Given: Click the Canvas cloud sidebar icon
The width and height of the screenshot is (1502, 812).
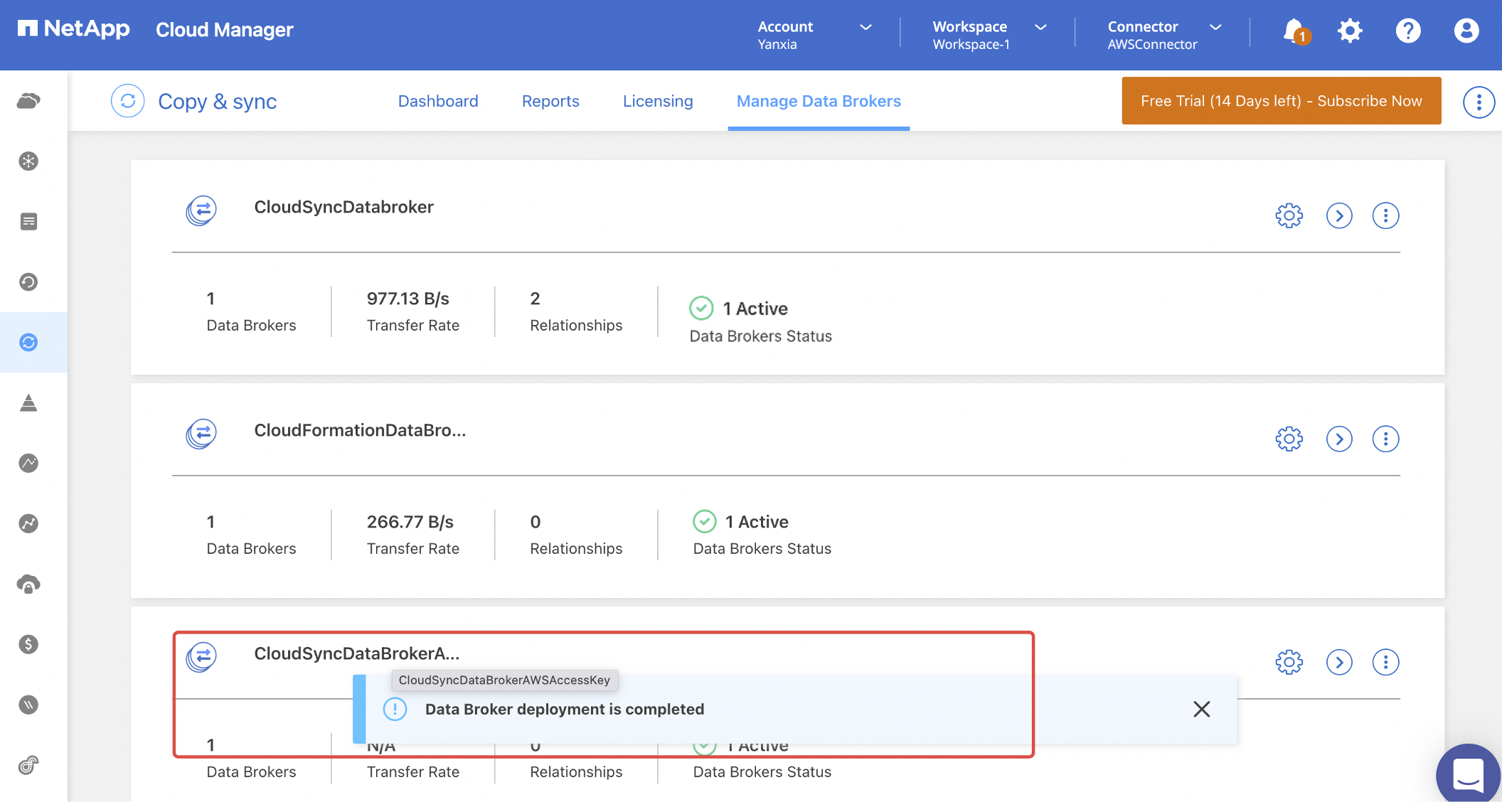Looking at the screenshot, I should coord(28,101).
